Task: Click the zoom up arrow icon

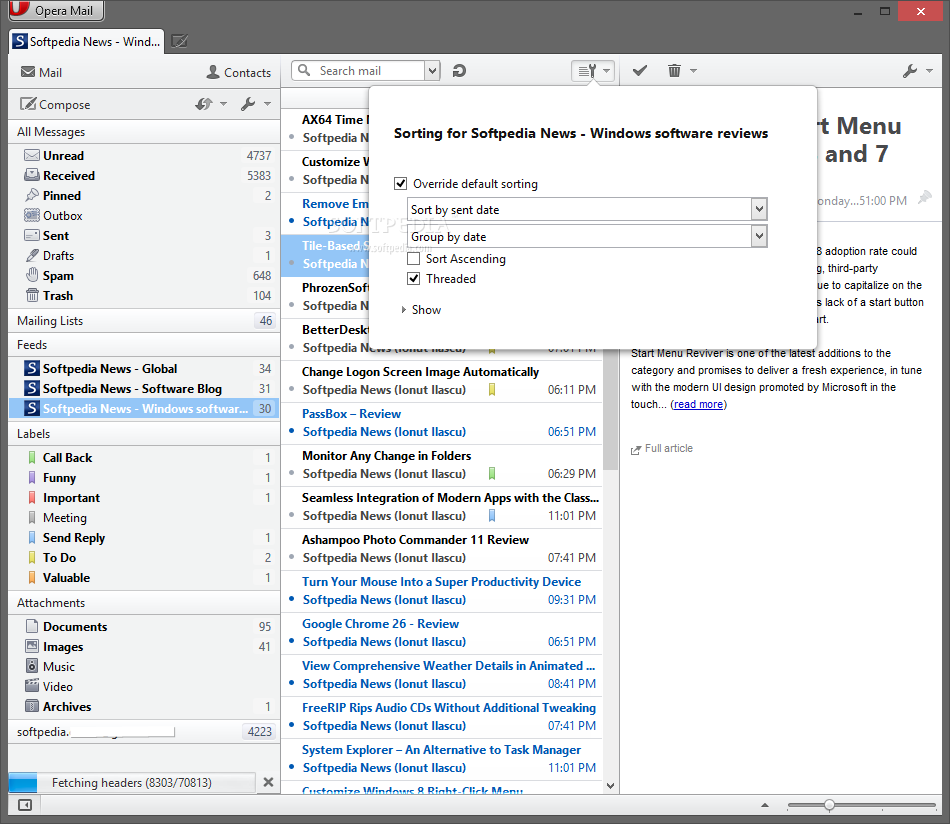Action: [765, 805]
